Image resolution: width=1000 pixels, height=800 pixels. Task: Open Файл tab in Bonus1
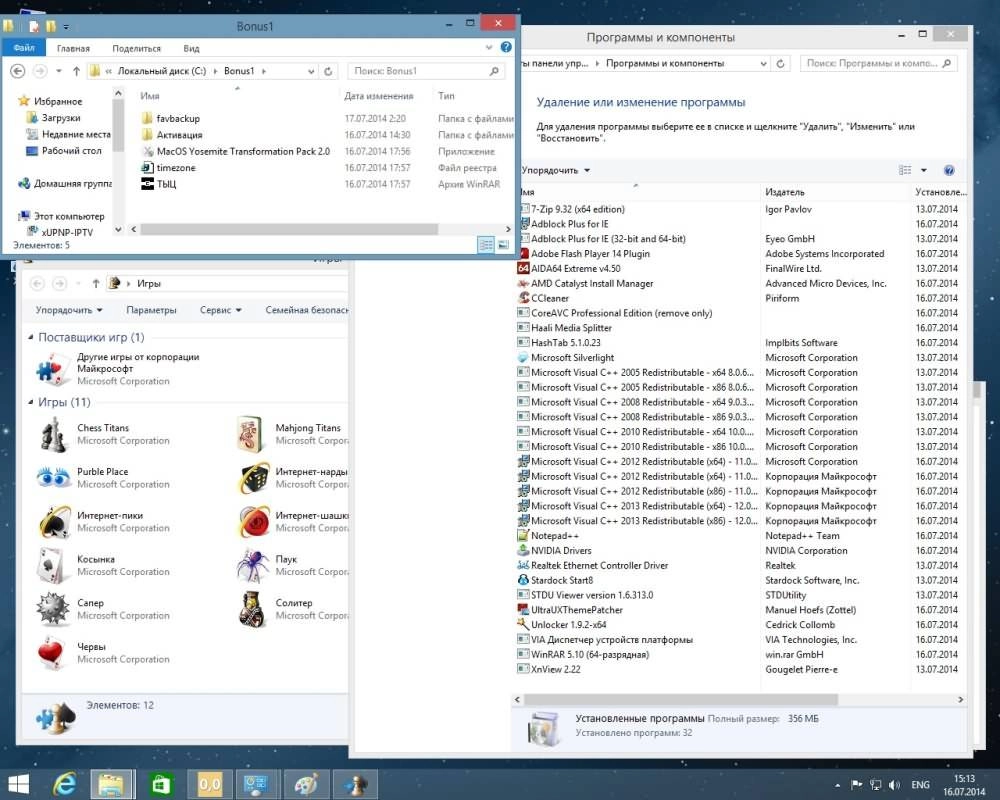point(24,48)
